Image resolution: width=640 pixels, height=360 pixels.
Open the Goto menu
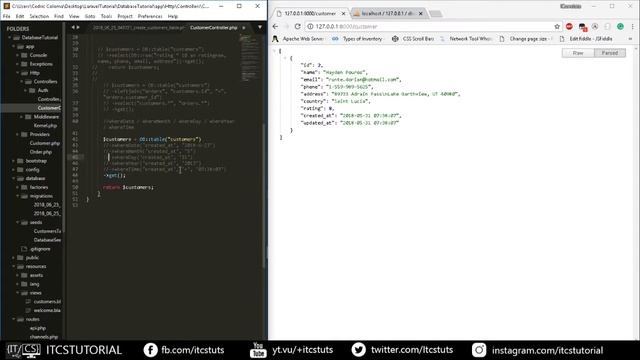pos(90,16)
